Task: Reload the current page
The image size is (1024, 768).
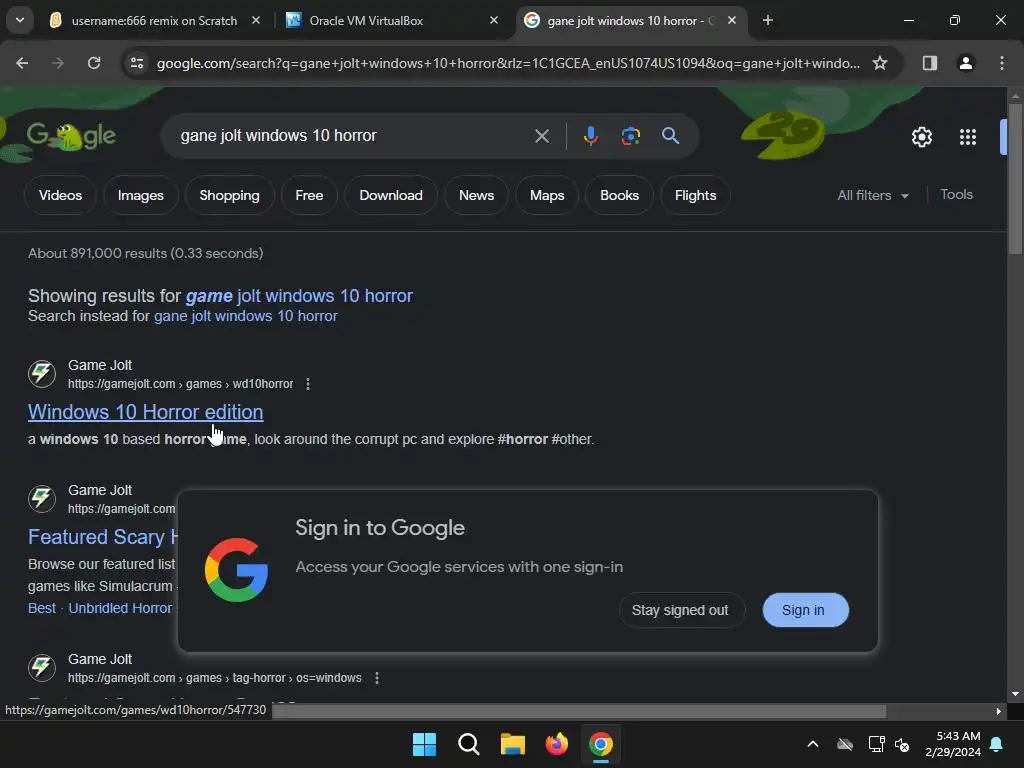Action: point(94,63)
